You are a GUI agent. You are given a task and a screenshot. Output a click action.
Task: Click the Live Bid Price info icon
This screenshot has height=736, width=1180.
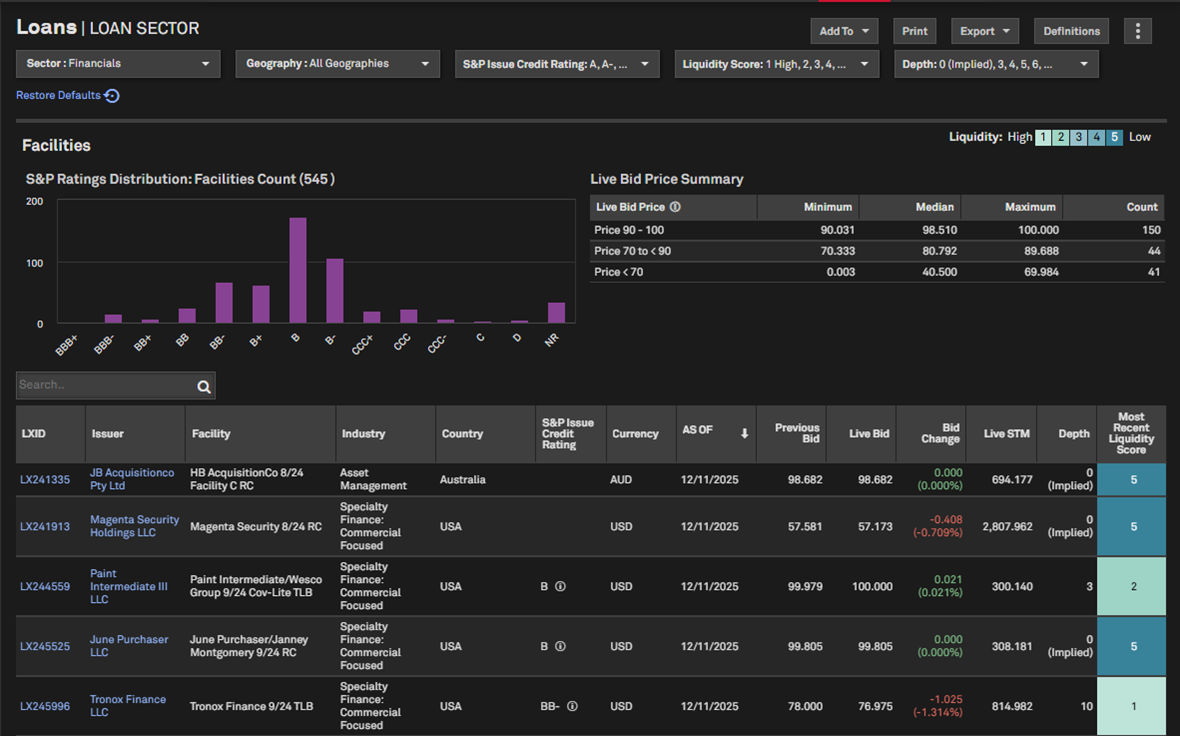coord(675,207)
